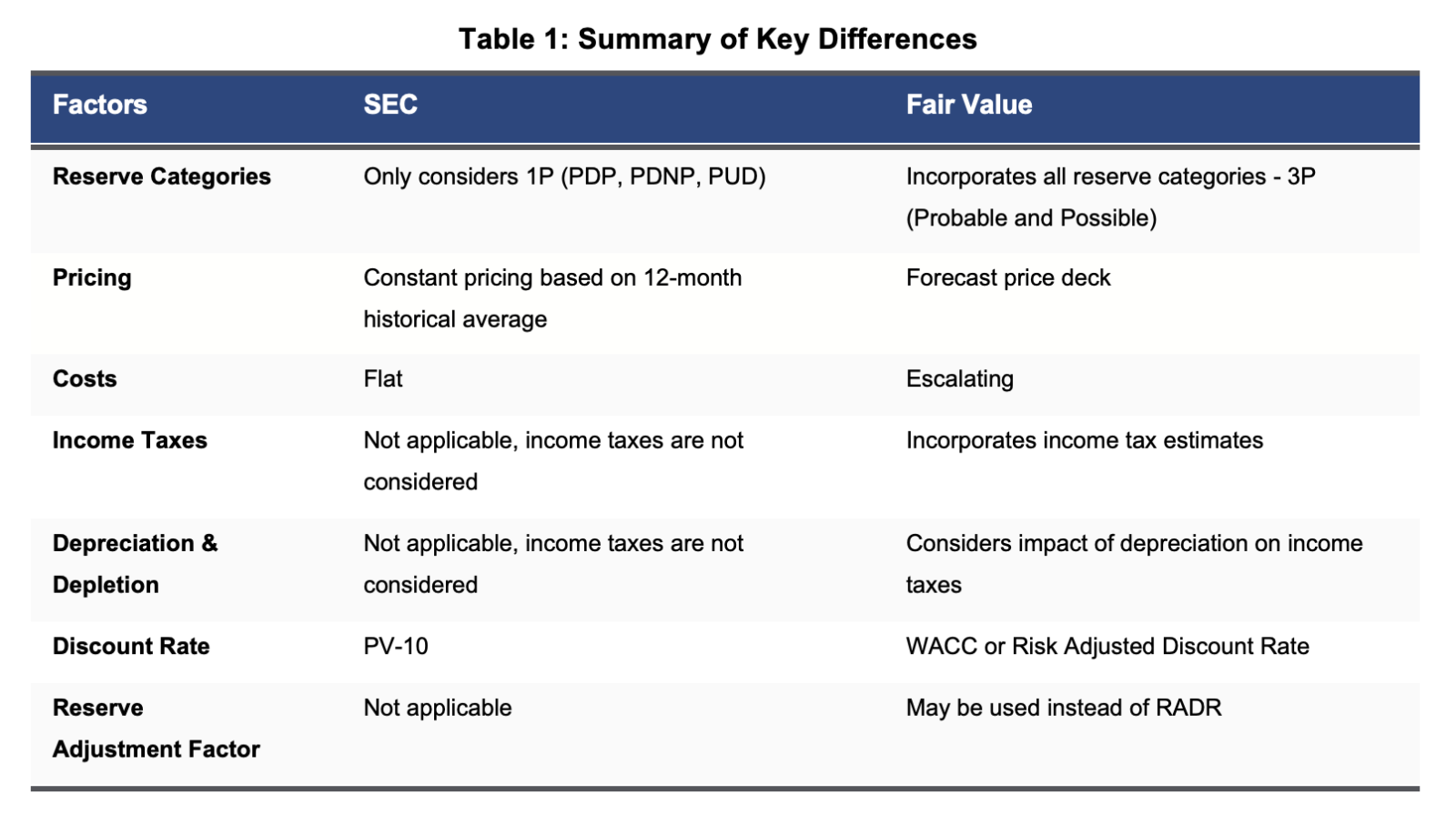Click the 'Constant pricing based on 12-month' text
The height and width of the screenshot is (815, 1456).
553,277
